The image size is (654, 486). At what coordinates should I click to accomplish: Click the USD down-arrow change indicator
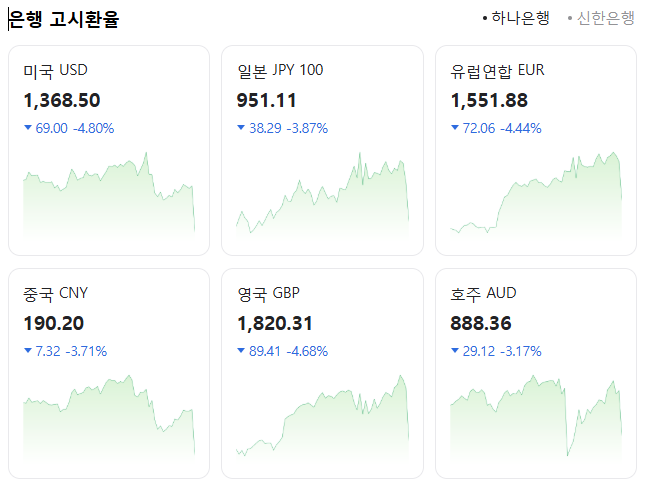28,127
